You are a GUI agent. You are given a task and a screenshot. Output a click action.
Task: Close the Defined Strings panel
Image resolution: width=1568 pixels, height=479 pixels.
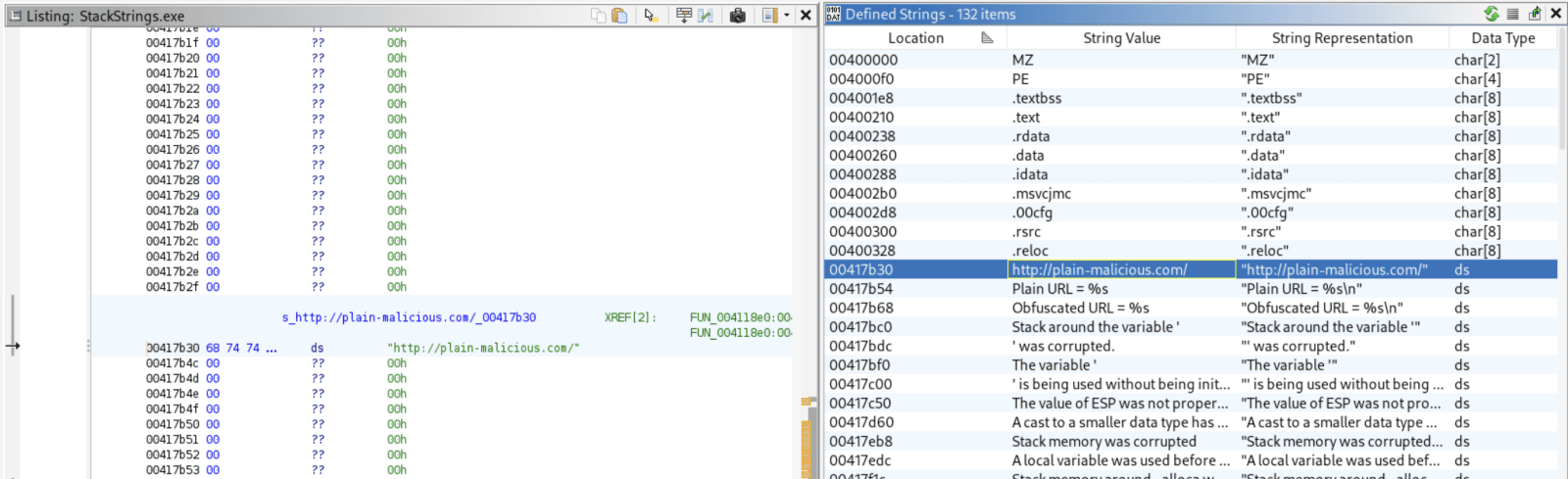[1555, 14]
